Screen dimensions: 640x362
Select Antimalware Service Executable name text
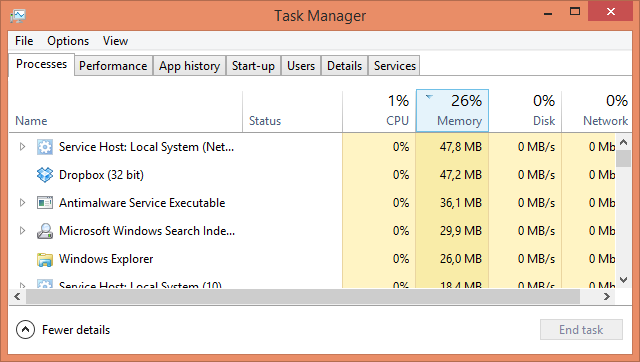[142, 202]
